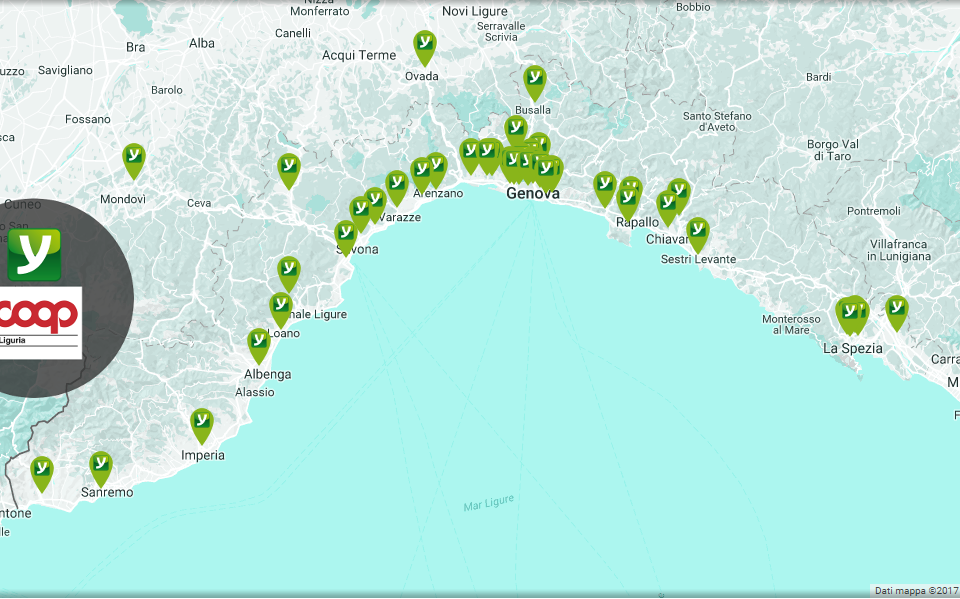Open the pin located above Albenga
960x599 pixels.
pyautogui.click(x=259, y=343)
